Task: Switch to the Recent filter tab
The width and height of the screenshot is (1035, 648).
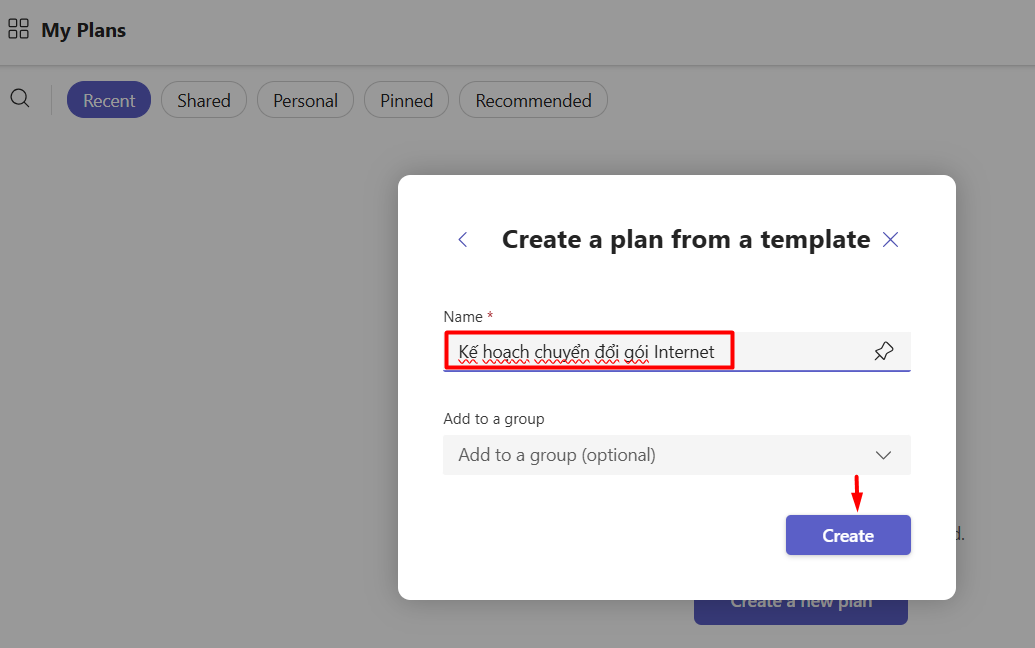Action: tap(109, 100)
